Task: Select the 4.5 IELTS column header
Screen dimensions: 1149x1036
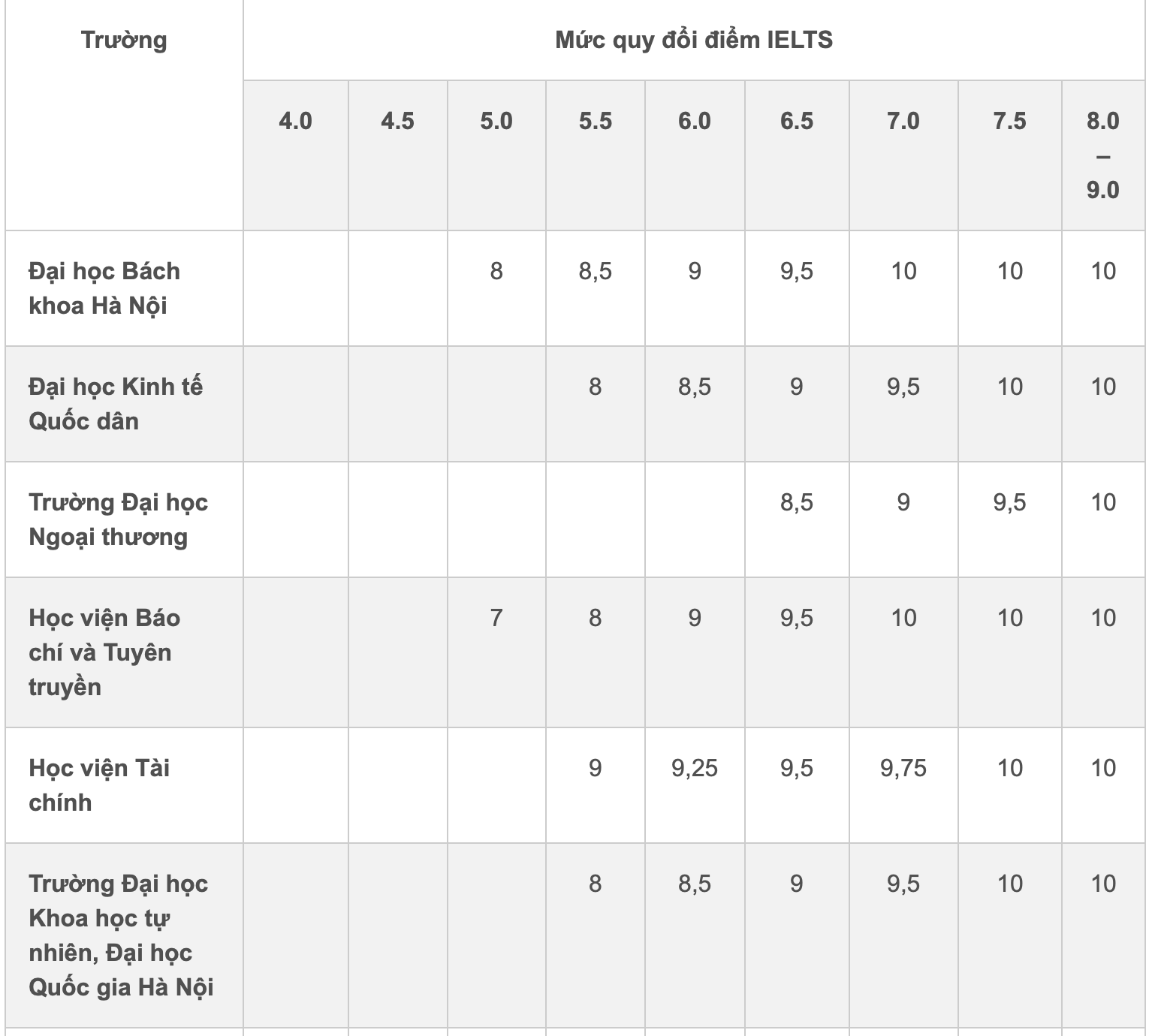Action: (397, 121)
